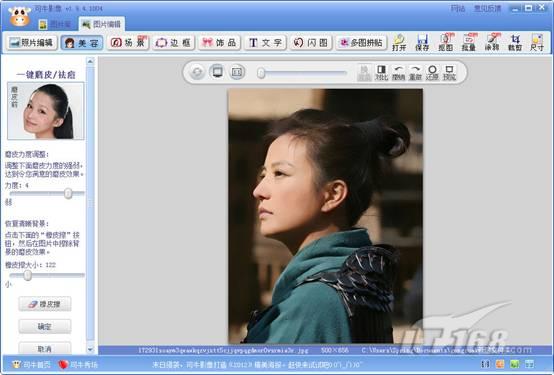Click the 抠图 cutout tool icon
Screen dimensions: 554x375
pos(446,43)
